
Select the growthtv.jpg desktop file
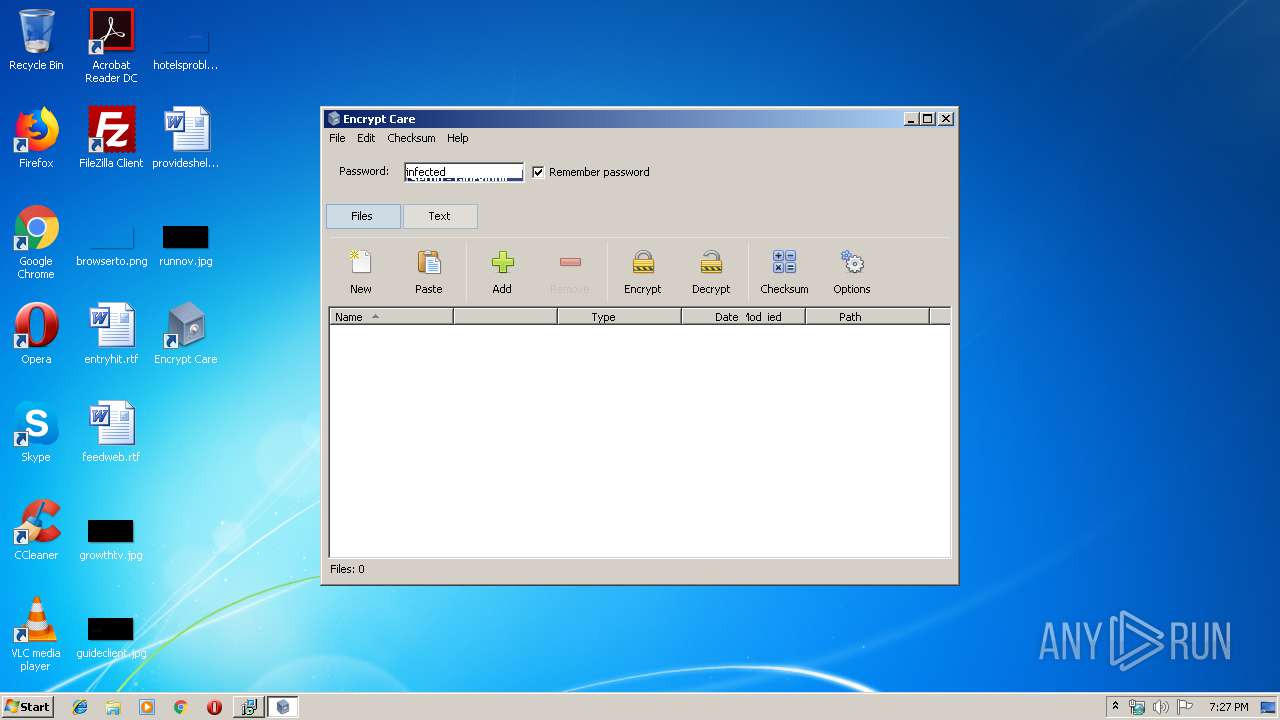(111, 540)
